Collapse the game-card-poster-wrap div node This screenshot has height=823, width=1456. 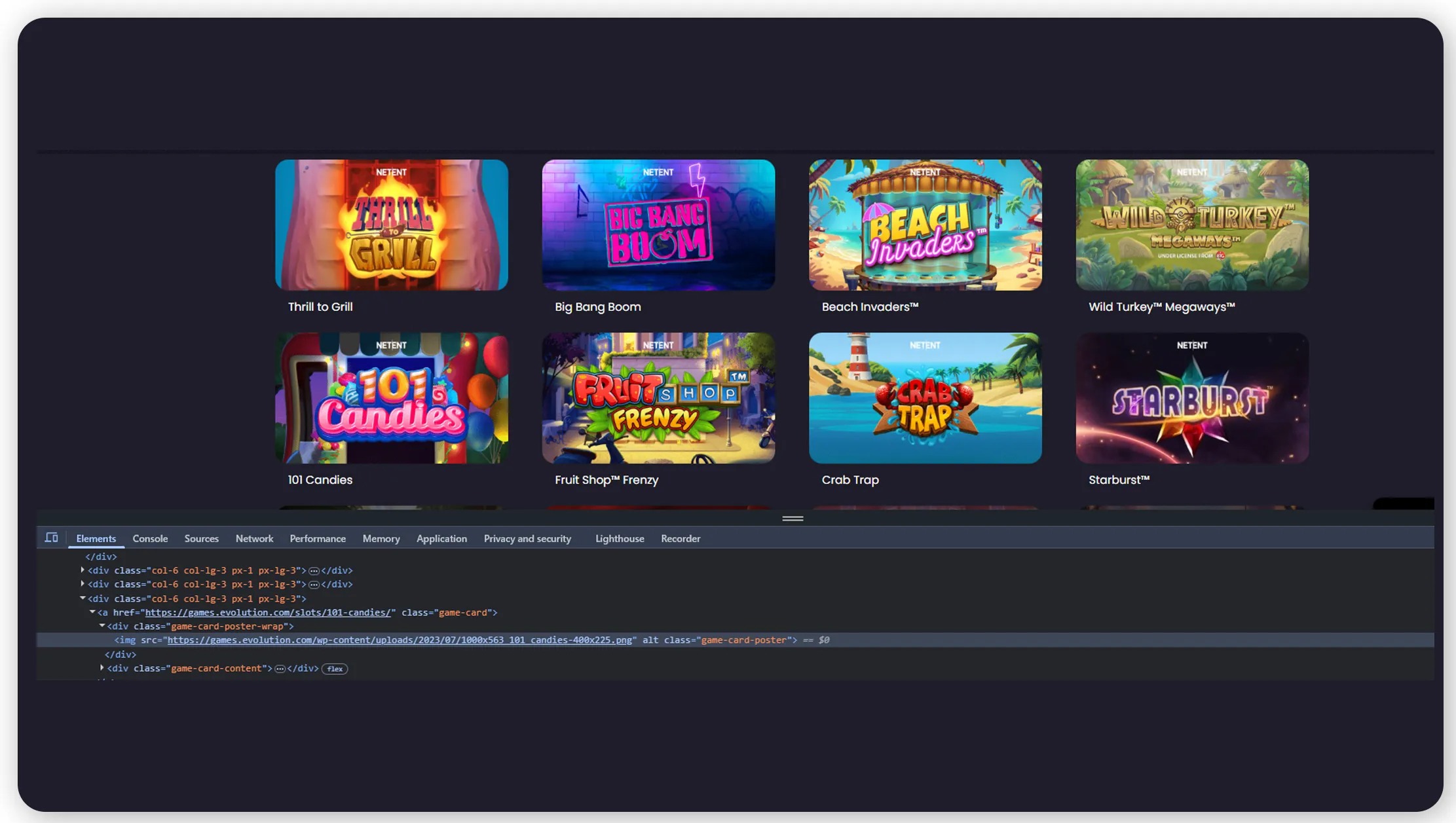point(102,626)
